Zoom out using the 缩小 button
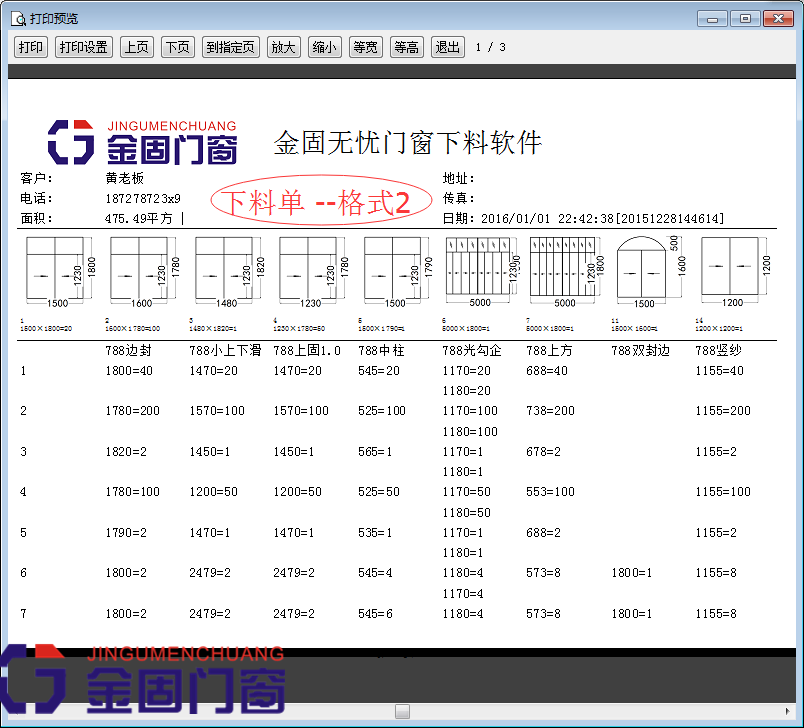This screenshot has height=728, width=804. (324, 46)
